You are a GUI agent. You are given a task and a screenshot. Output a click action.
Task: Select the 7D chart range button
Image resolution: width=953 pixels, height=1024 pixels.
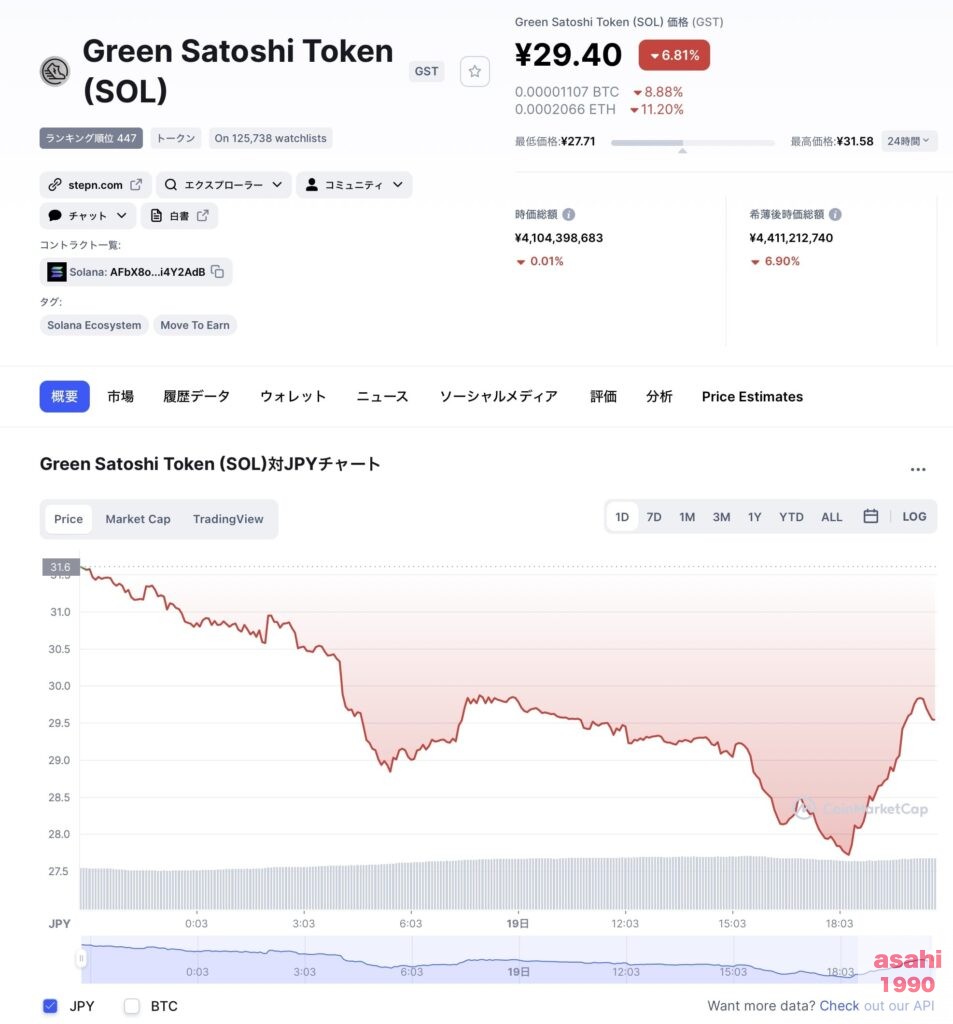[653, 517]
